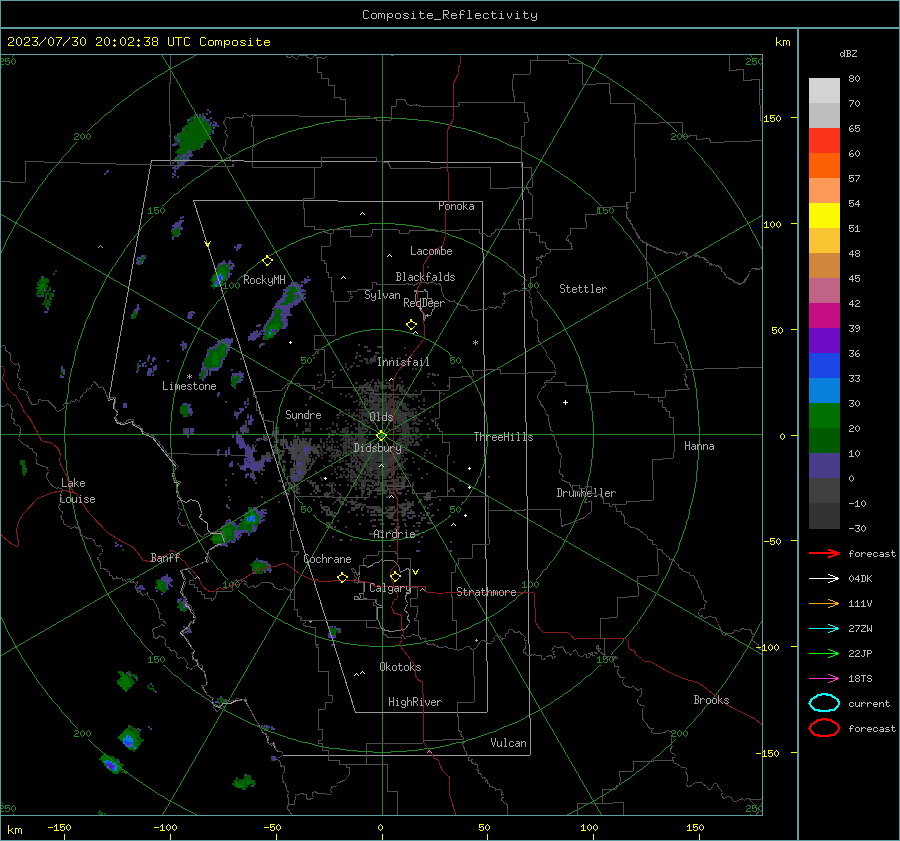
Task: Select the yellow diamond marker below RedDeer
Action: pos(412,325)
